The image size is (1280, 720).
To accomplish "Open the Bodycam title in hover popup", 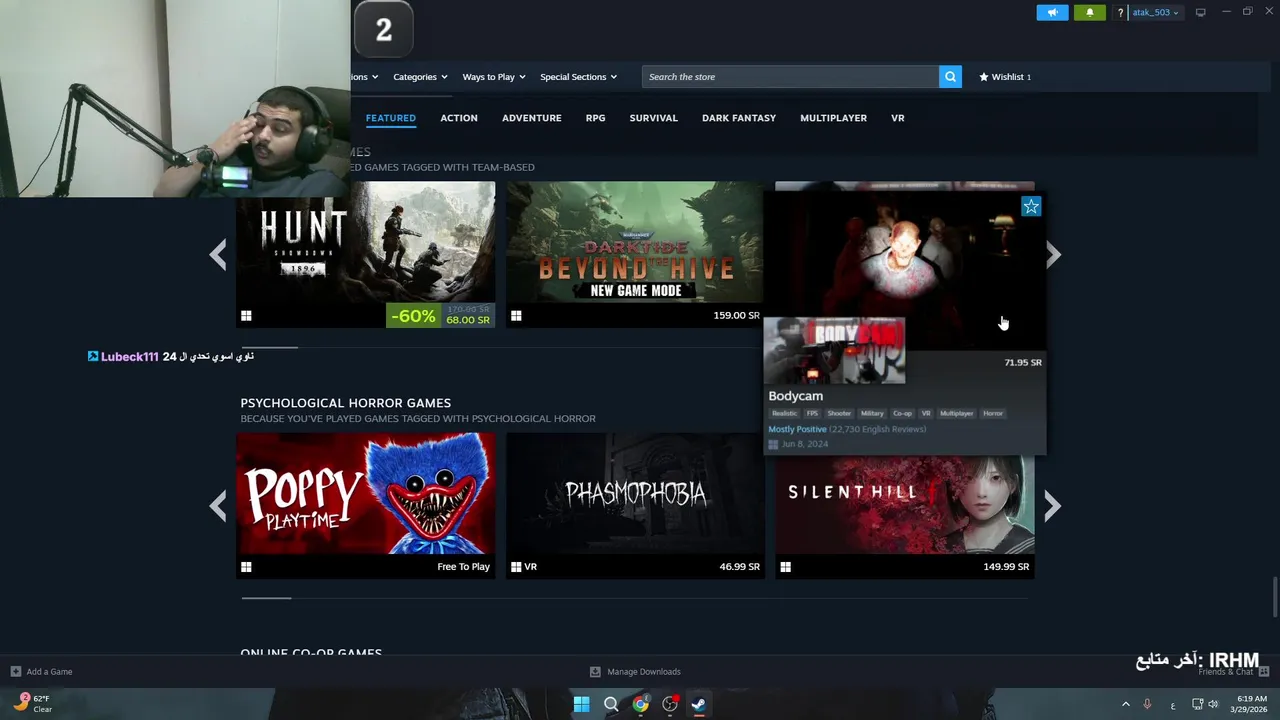I will coord(795,396).
